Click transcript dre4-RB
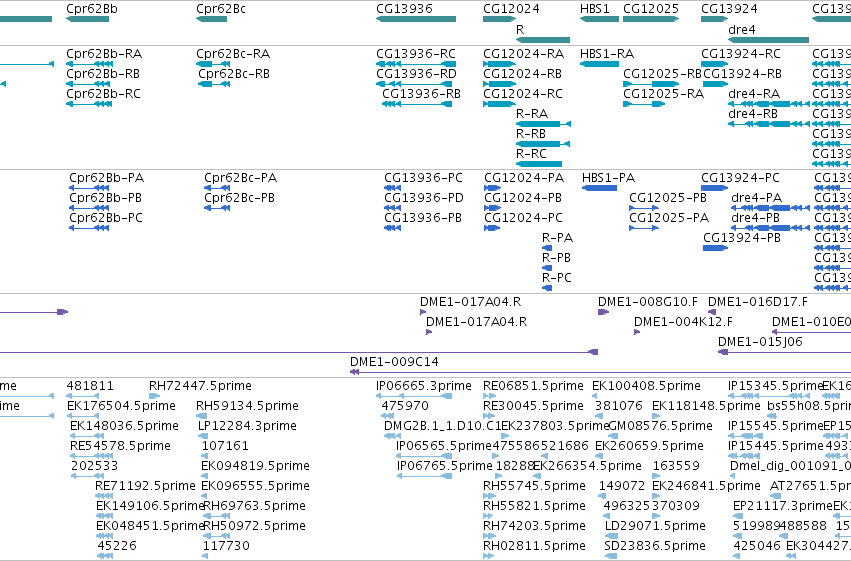Image resolution: width=851 pixels, height=561 pixels. pos(753,114)
